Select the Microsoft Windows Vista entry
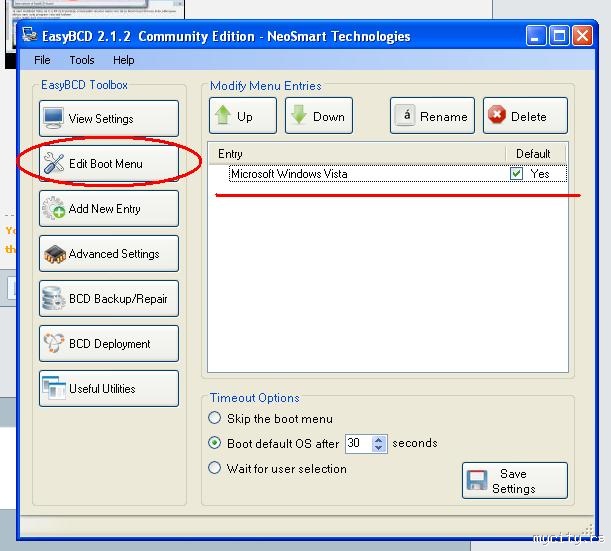The image size is (611, 551). point(397,174)
